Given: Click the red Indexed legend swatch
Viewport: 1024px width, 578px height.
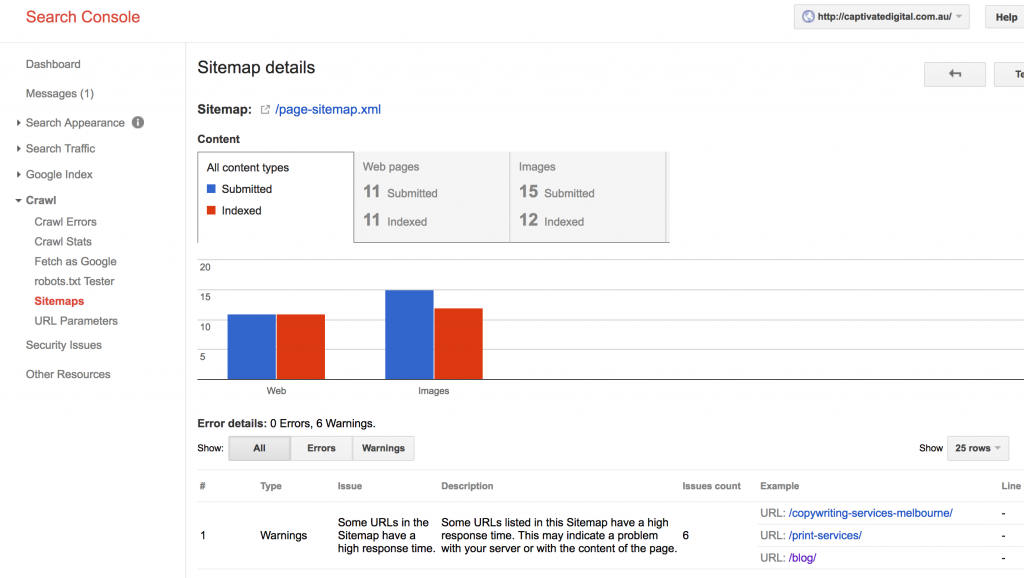Looking at the screenshot, I should [211, 210].
